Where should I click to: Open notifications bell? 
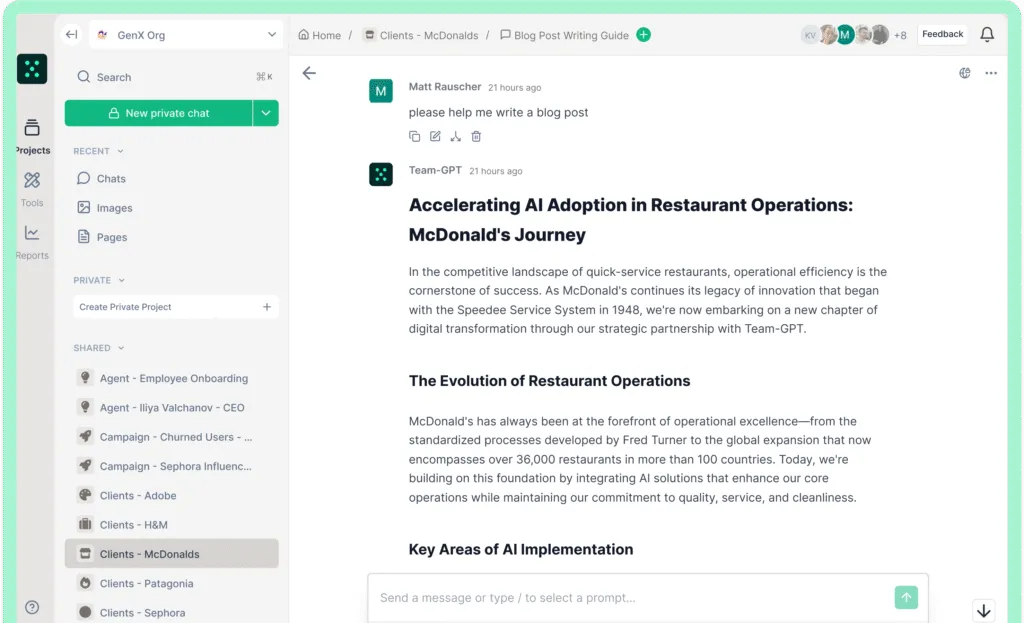(987, 34)
